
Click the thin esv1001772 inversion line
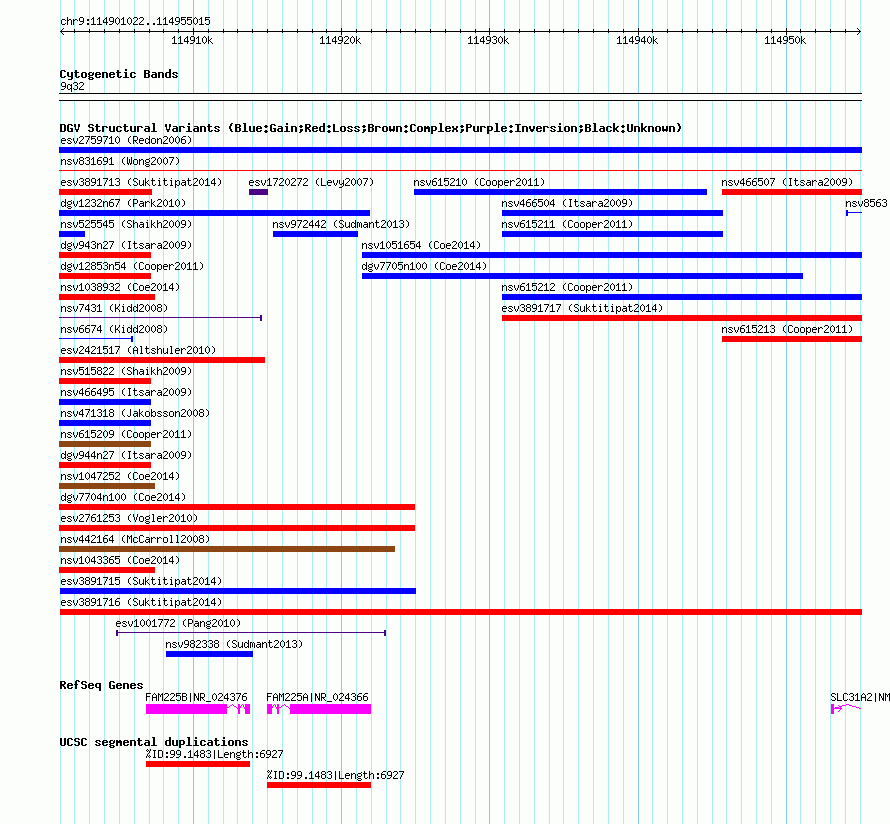pos(251,633)
